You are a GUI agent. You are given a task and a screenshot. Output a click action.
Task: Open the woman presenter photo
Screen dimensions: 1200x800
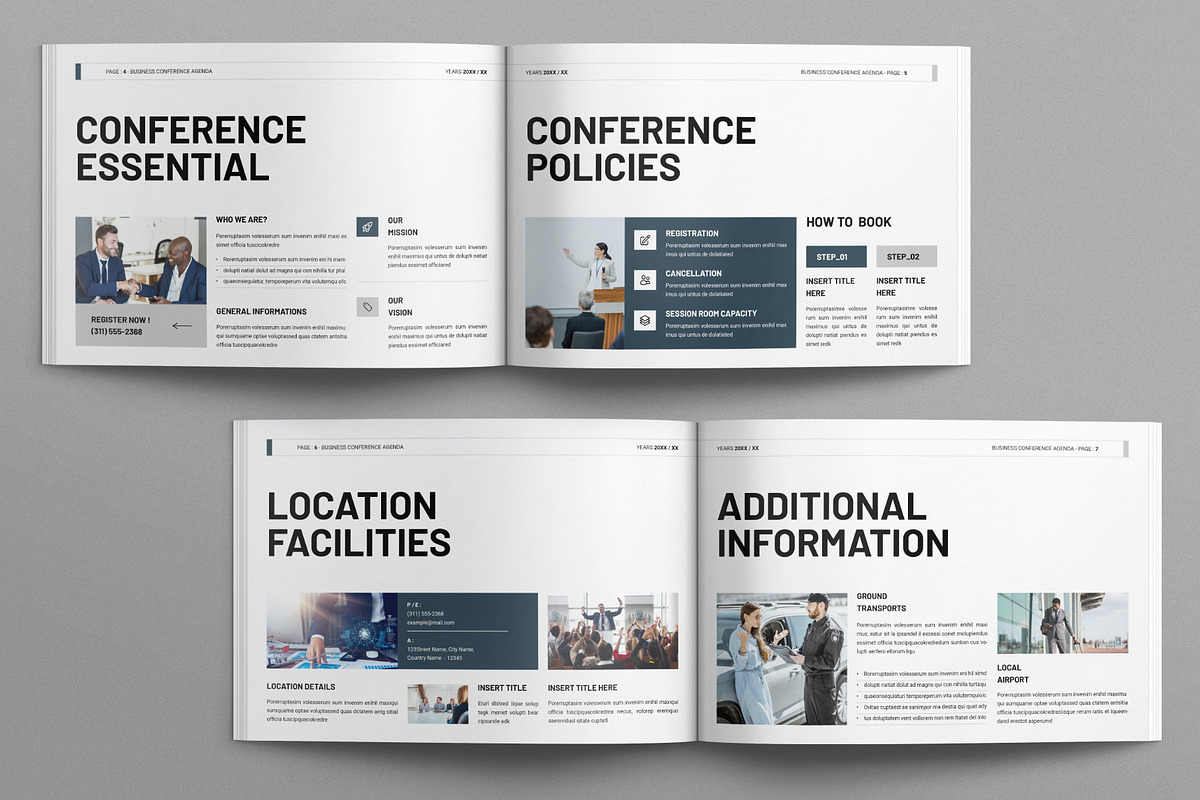tap(575, 283)
